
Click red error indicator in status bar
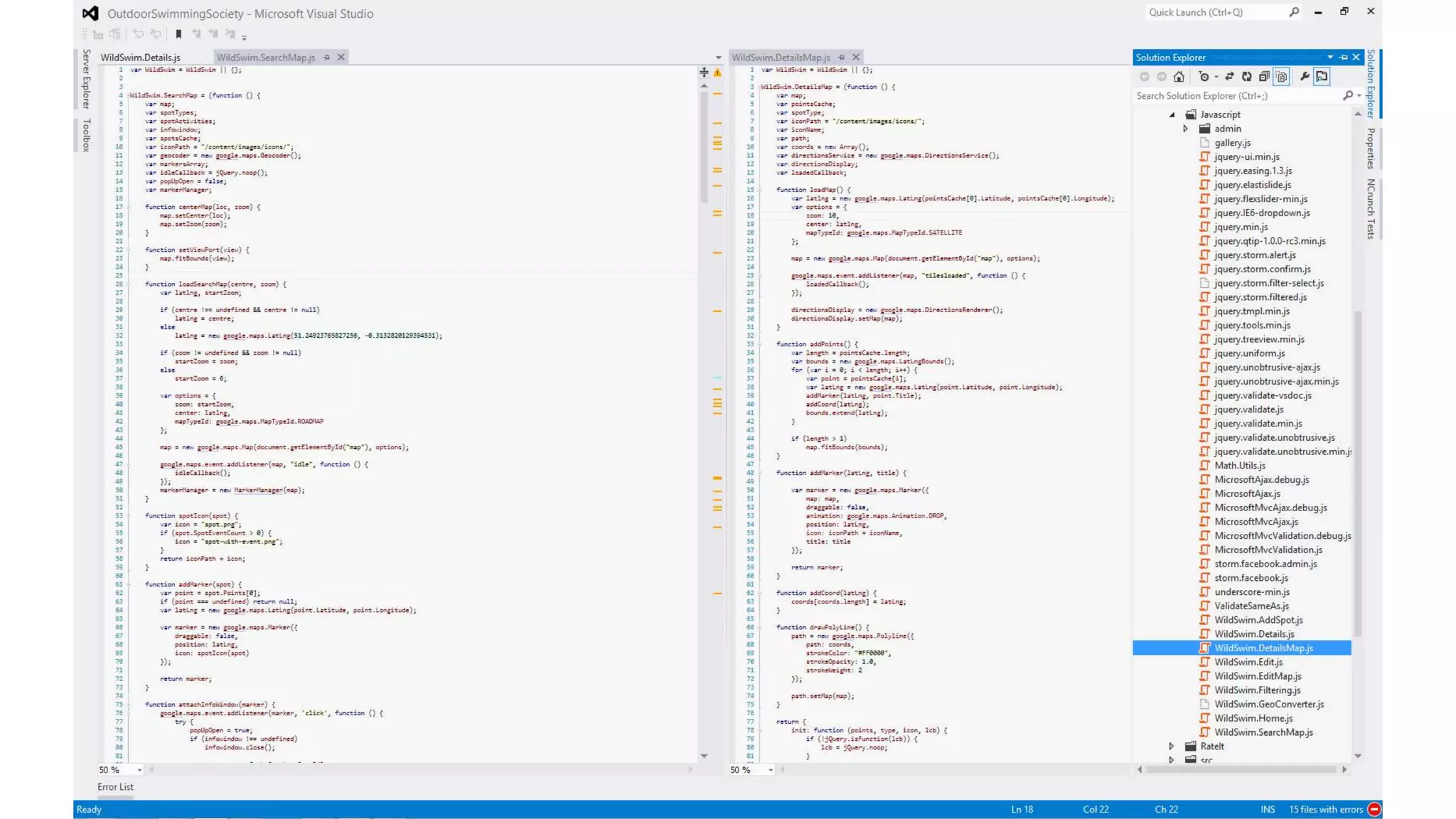(1374, 809)
